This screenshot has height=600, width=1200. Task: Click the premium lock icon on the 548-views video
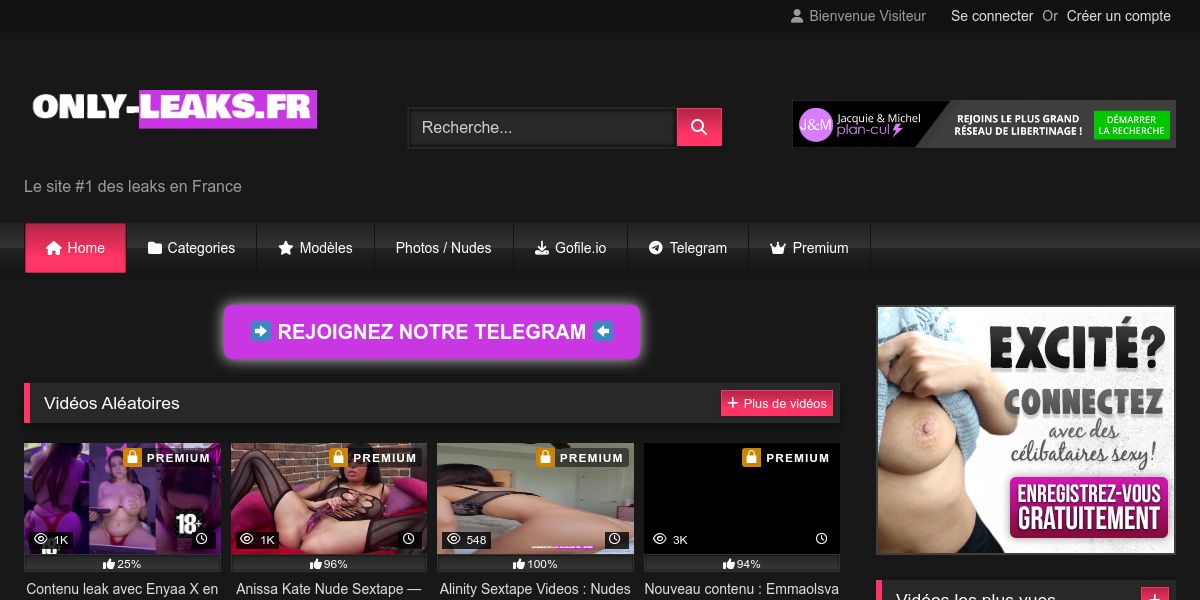545,457
